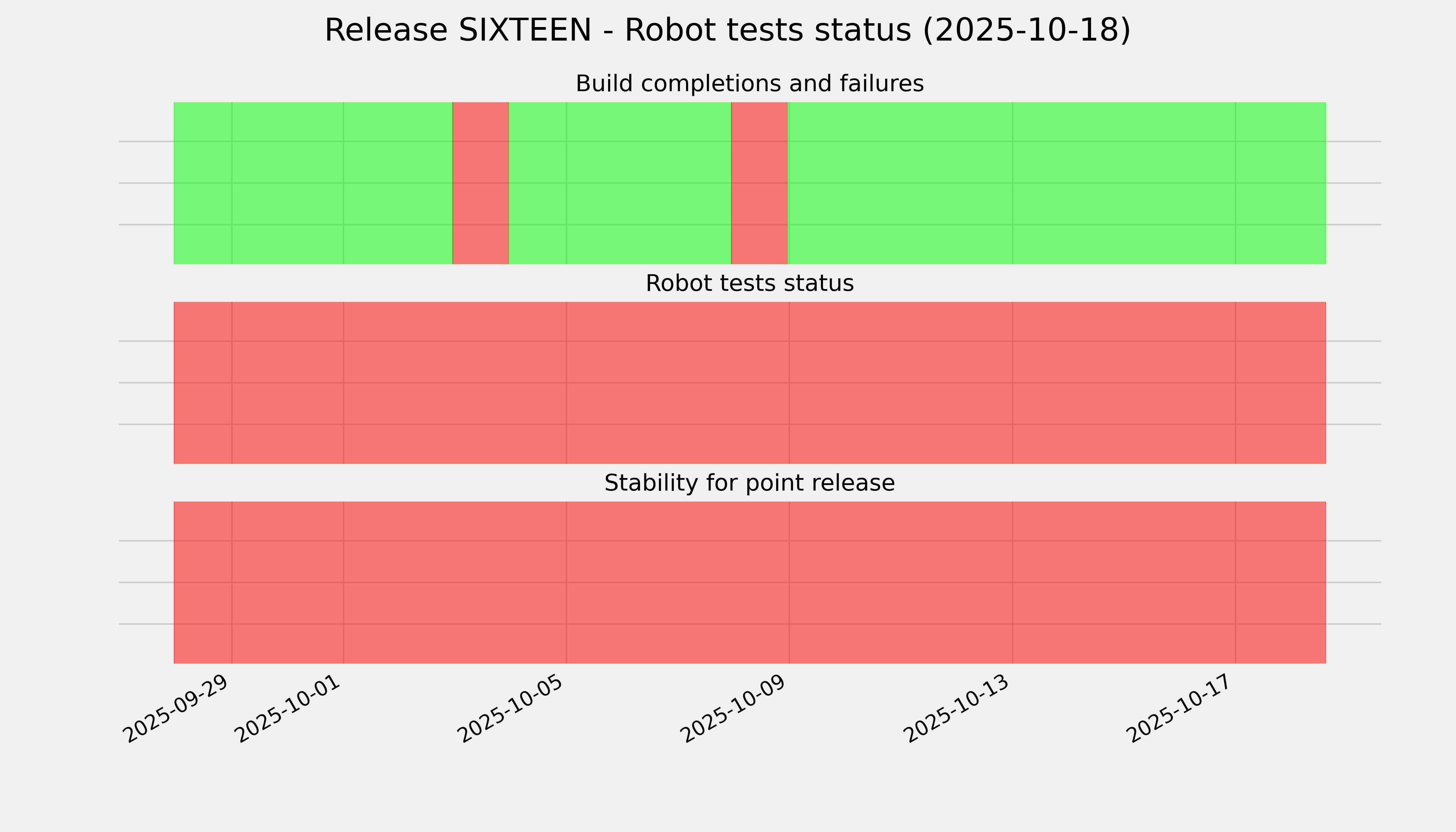This screenshot has width=1456, height=832.
Task: Click the rightmost green segment of the build chart
Action: [1056, 183]
